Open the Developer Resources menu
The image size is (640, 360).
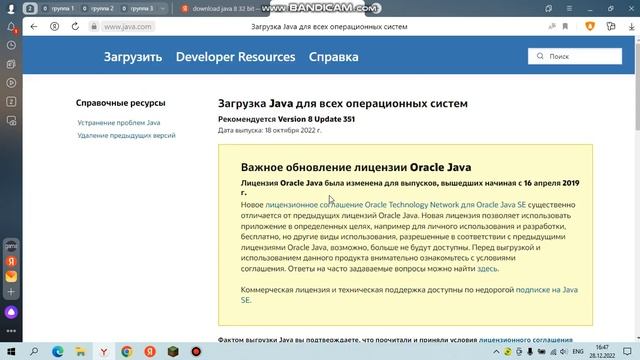(236, 57)
